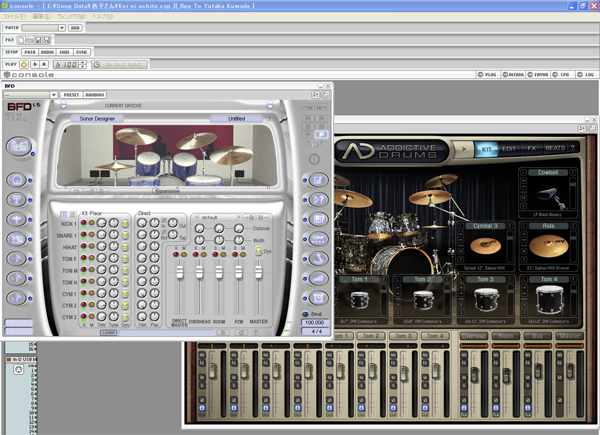
Task: Click the DIRECT MASTER fader in BFD
Action: 179,272
